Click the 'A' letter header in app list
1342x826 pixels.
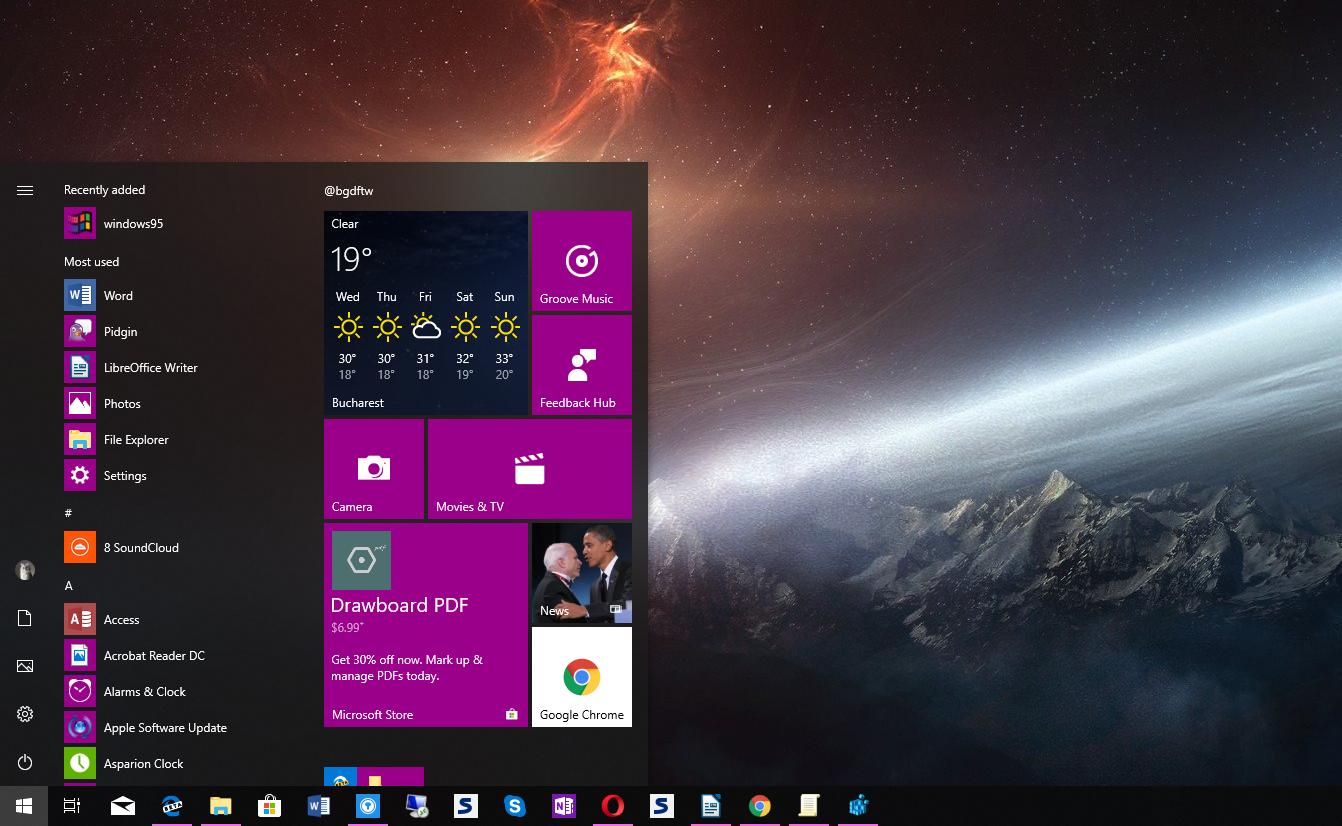point(69,586)
